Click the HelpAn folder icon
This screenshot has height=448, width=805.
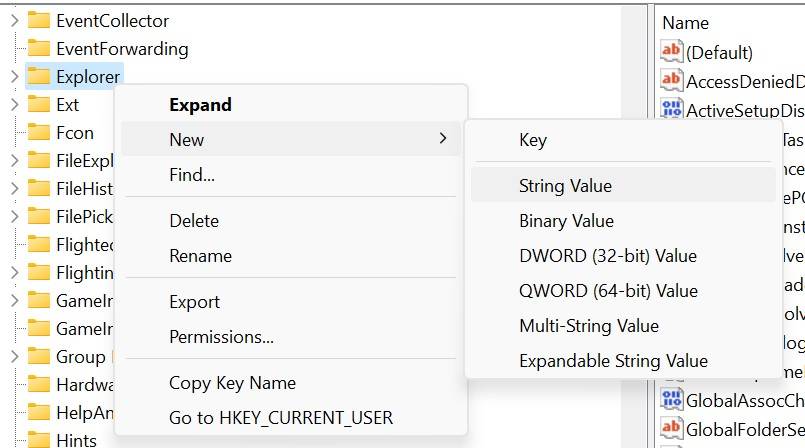pos(39,412)
